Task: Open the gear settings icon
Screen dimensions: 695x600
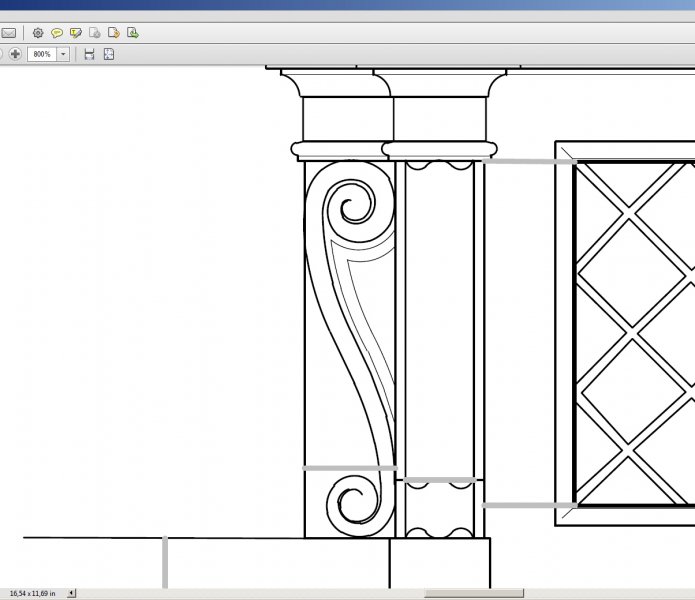Action: 38,33
